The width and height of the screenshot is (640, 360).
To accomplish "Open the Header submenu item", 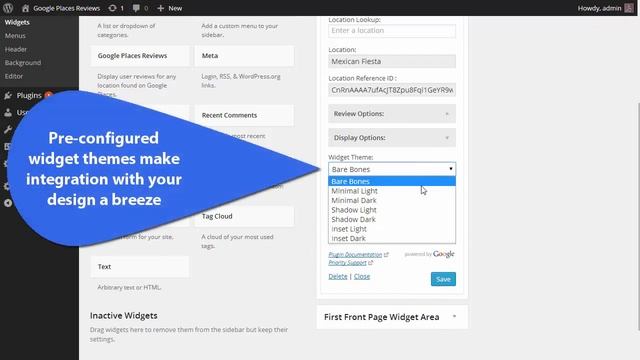I will point(16,49).
